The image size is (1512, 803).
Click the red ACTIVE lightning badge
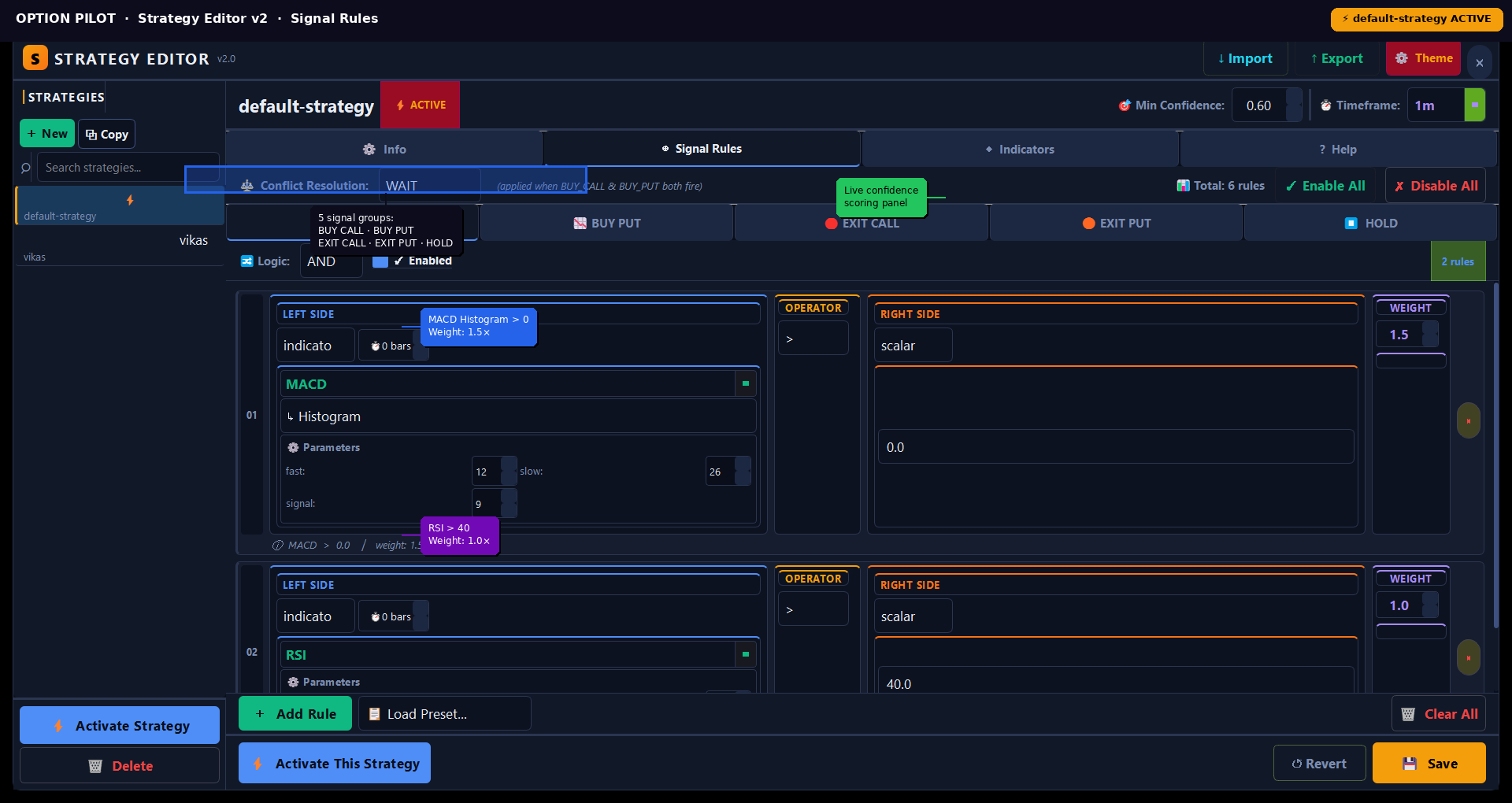click(420, 105)
